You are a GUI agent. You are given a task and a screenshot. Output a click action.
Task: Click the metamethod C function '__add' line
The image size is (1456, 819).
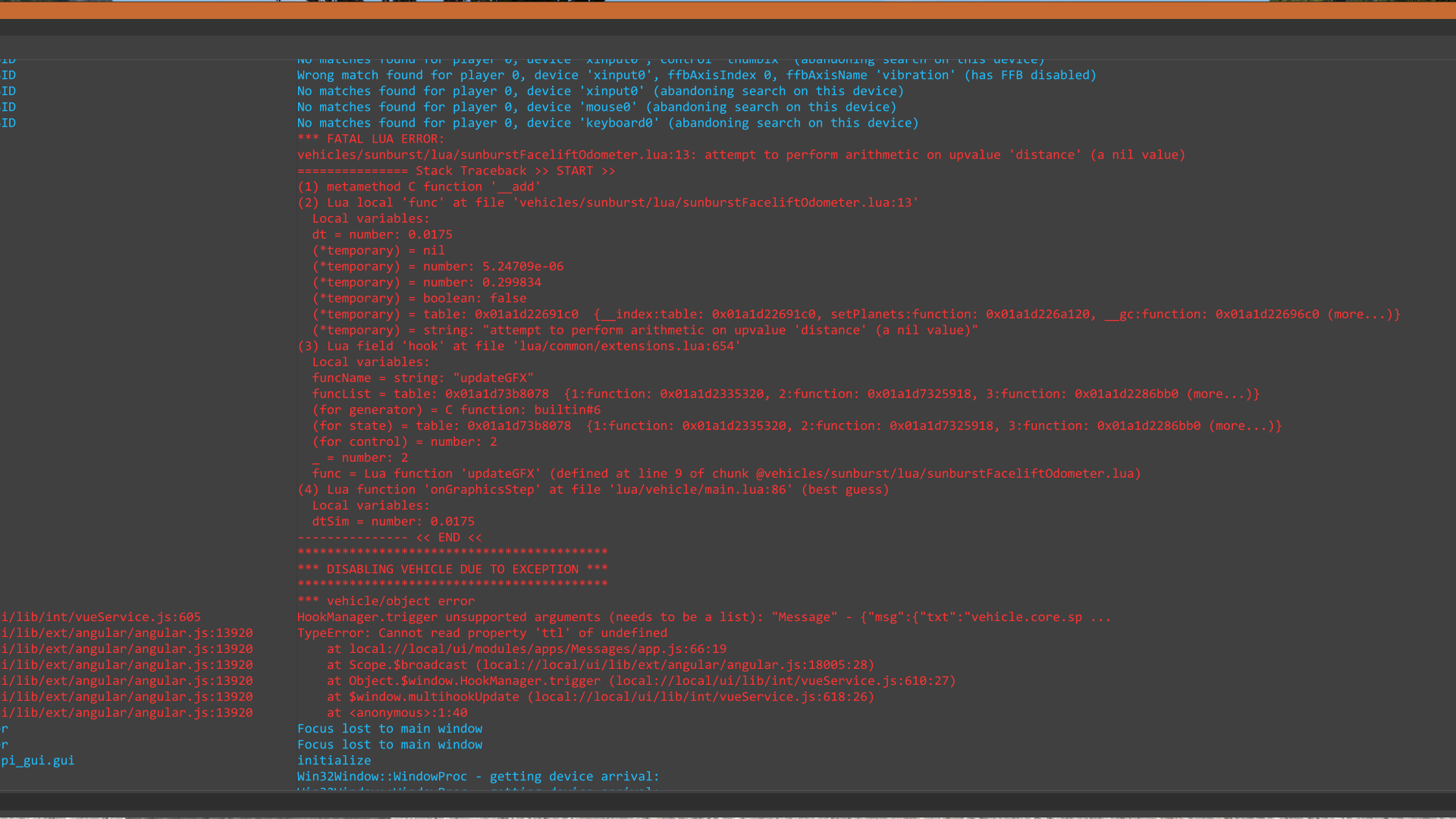(419, 187)
